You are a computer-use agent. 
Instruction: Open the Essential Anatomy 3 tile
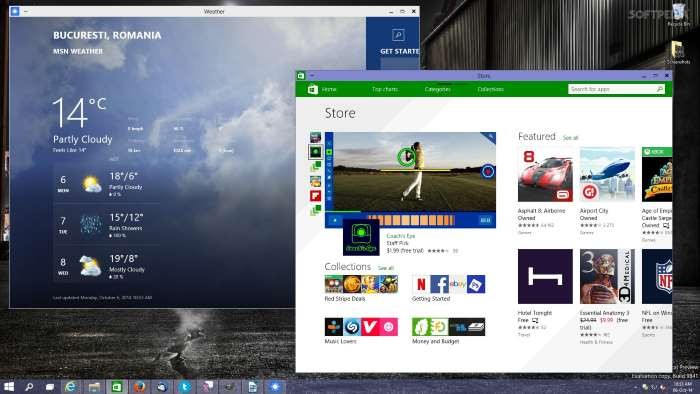pos(607,277)
